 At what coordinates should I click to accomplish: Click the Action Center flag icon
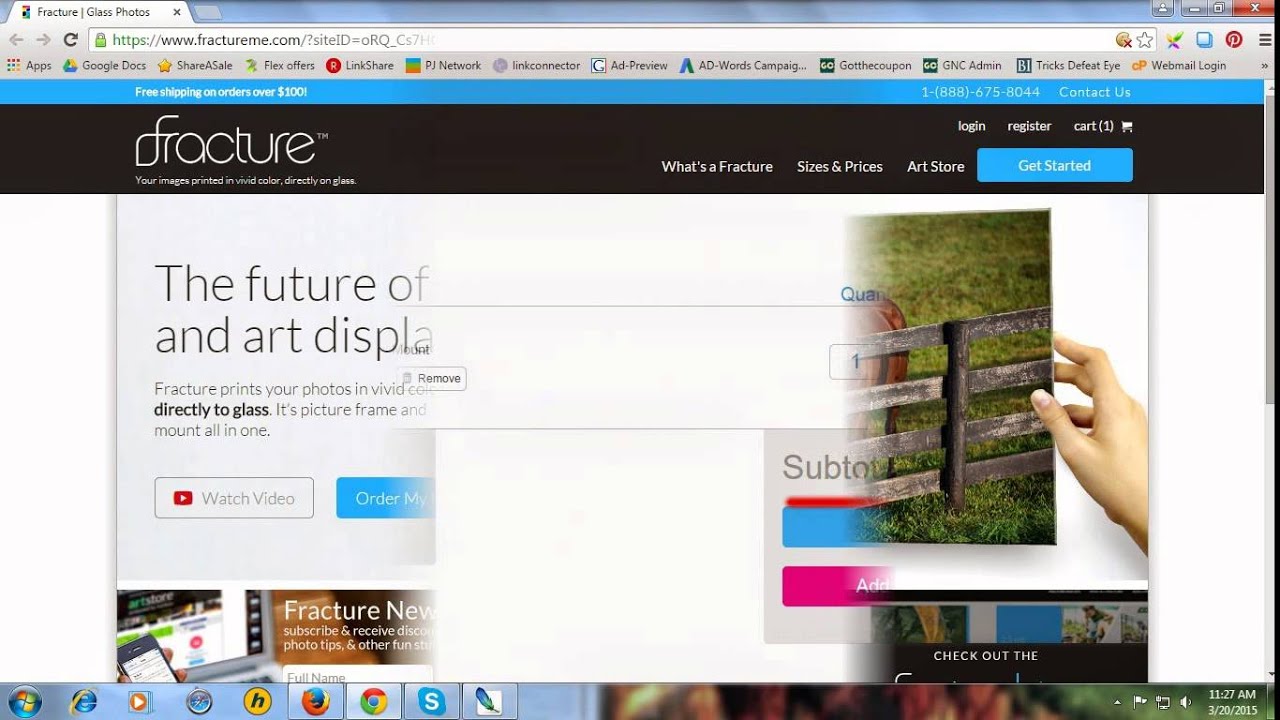(1140, 702)
